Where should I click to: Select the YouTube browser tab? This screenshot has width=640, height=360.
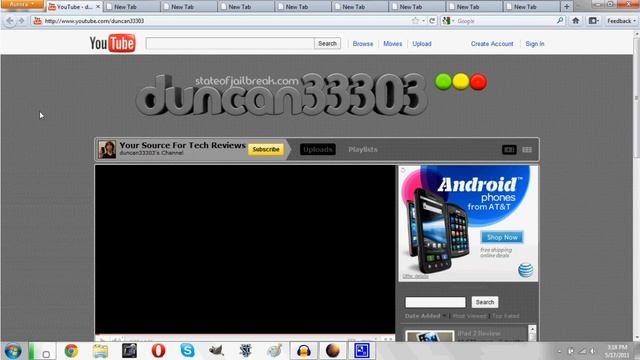pos(74,7)
